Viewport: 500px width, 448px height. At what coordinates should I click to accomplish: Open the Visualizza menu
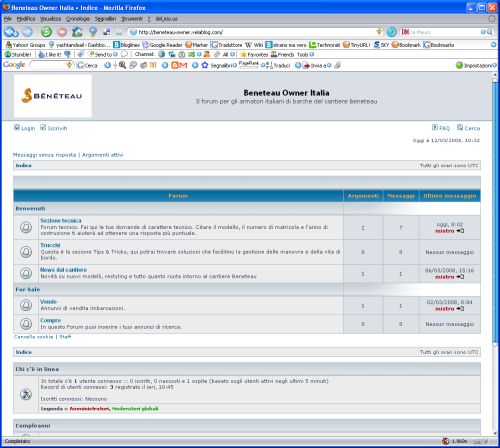50,19
